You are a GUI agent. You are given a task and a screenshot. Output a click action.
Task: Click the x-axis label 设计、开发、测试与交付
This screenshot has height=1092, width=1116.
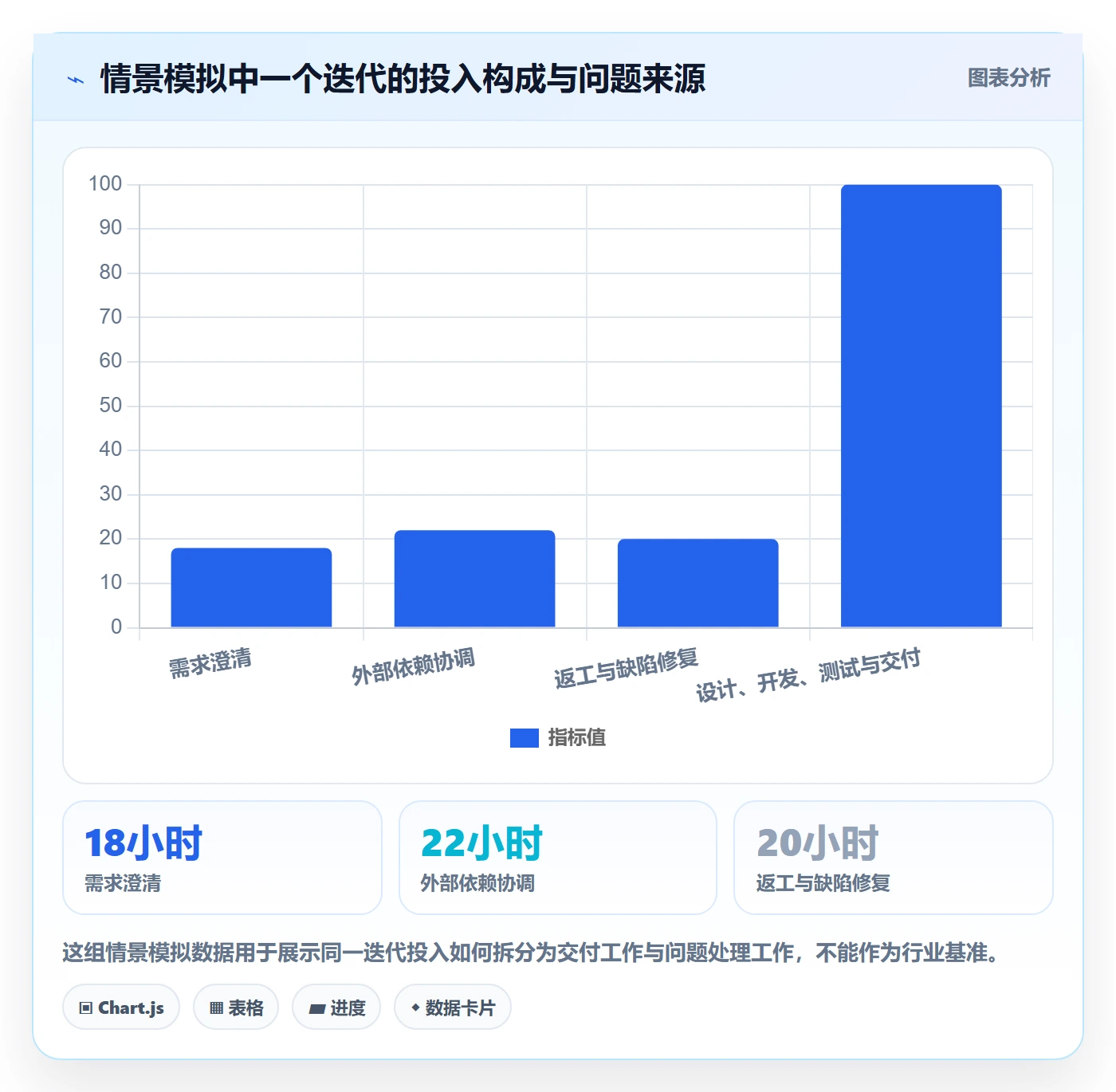pyautogui.click(x=808, y=675)
